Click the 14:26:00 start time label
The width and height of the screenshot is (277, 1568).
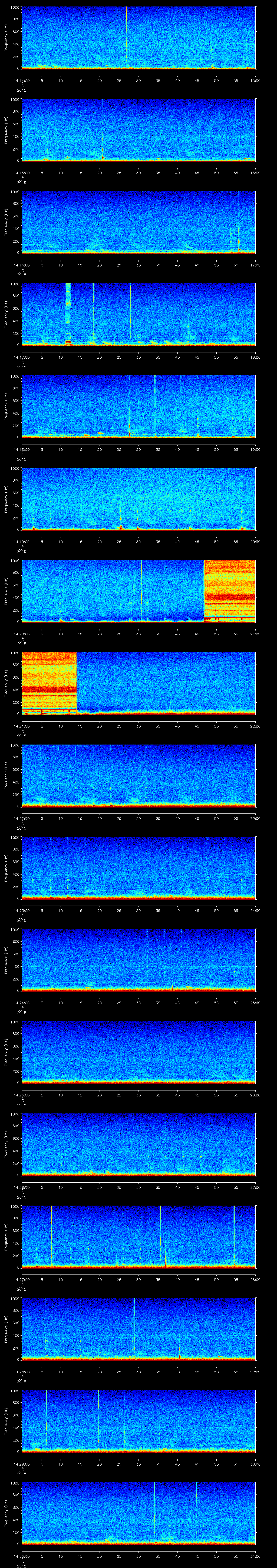pyautogui.click(x=21, y=1187)
